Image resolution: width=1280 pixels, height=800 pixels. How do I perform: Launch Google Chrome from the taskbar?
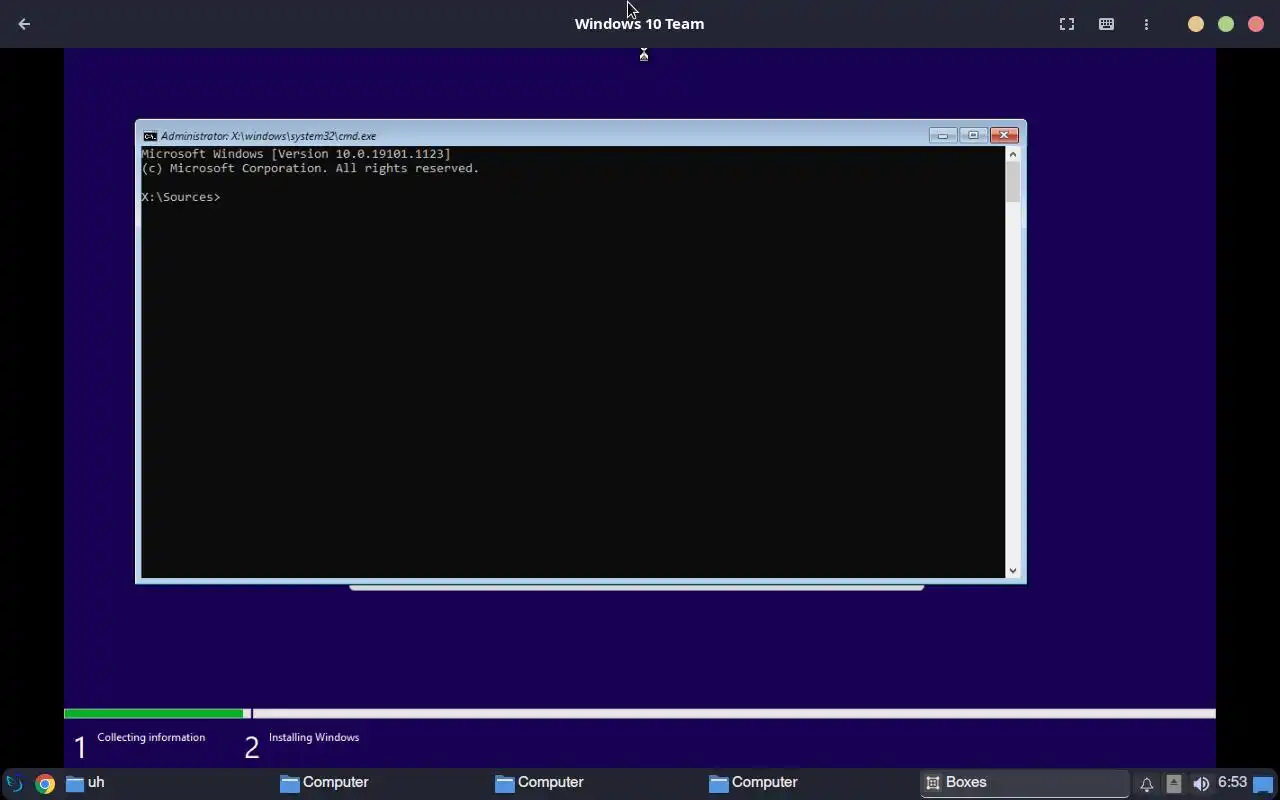(44, 783)
